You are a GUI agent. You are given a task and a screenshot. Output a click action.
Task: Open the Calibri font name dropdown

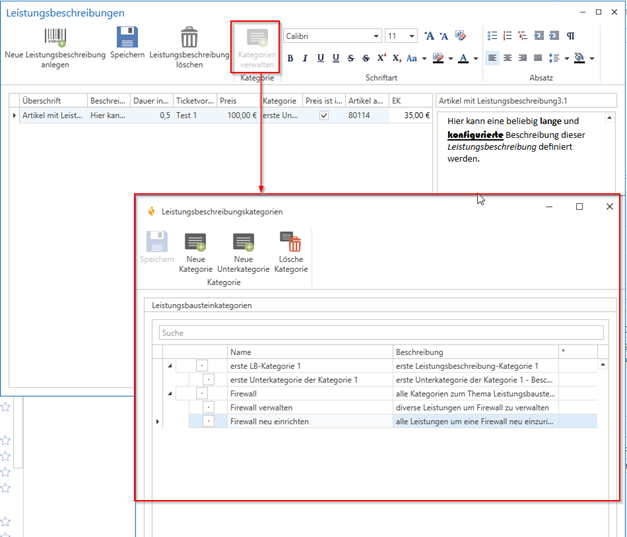pos(376,36)
